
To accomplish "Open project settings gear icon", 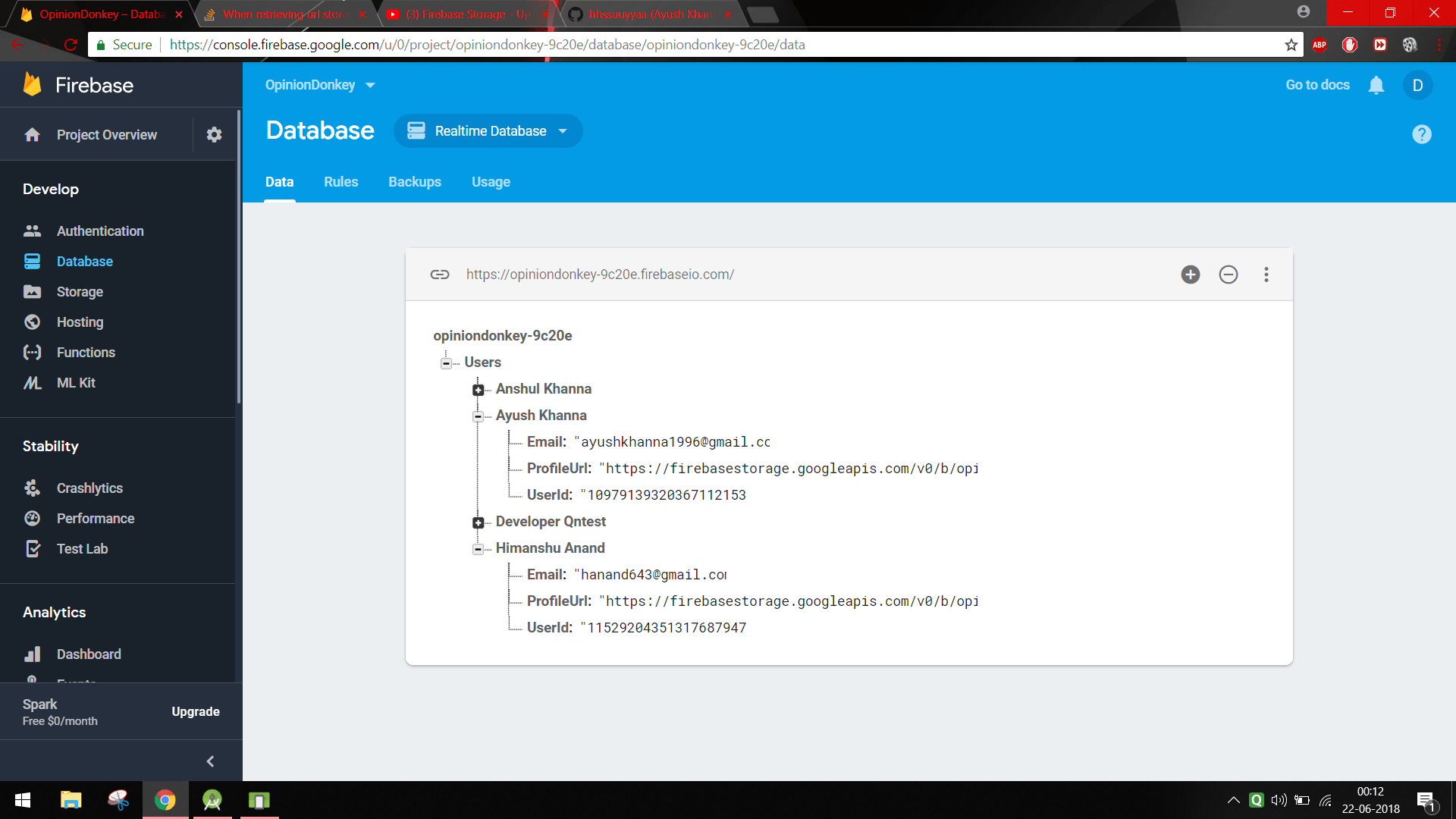I will click(214, 134).
